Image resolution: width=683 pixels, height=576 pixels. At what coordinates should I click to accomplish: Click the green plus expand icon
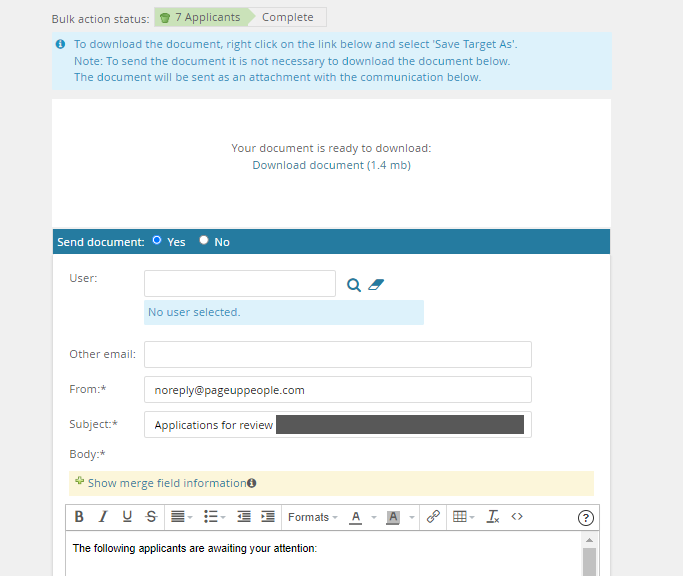pyautogui.click(x=79, y=481)
